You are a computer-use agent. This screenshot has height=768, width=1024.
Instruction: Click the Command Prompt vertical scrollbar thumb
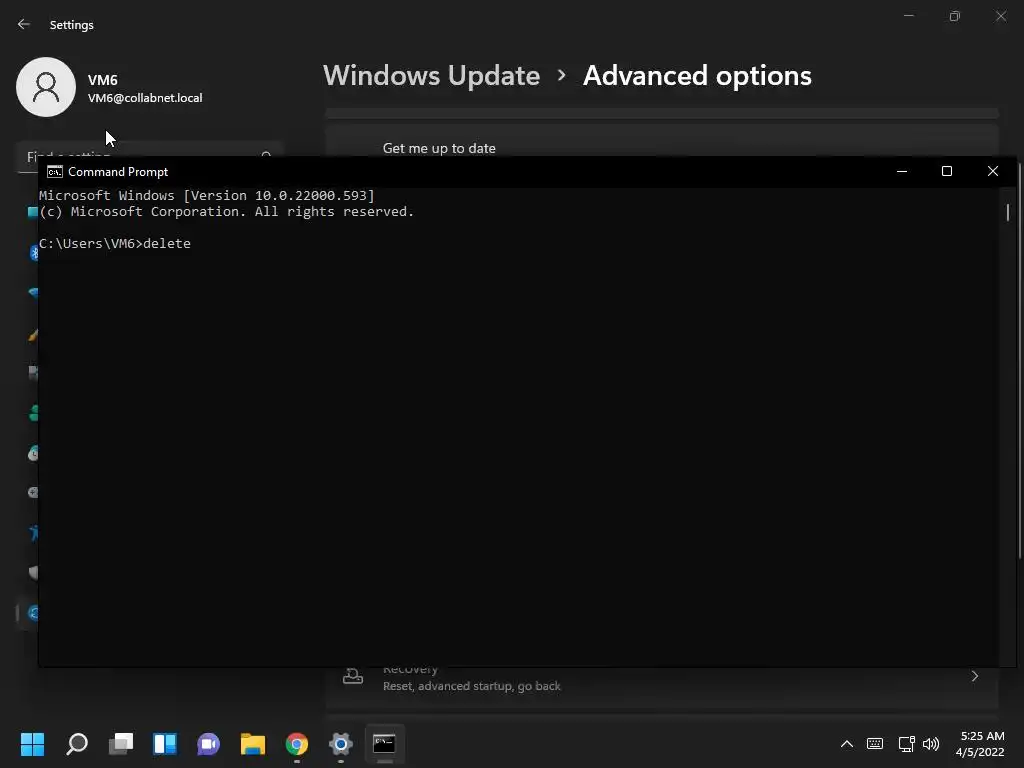1008,212
